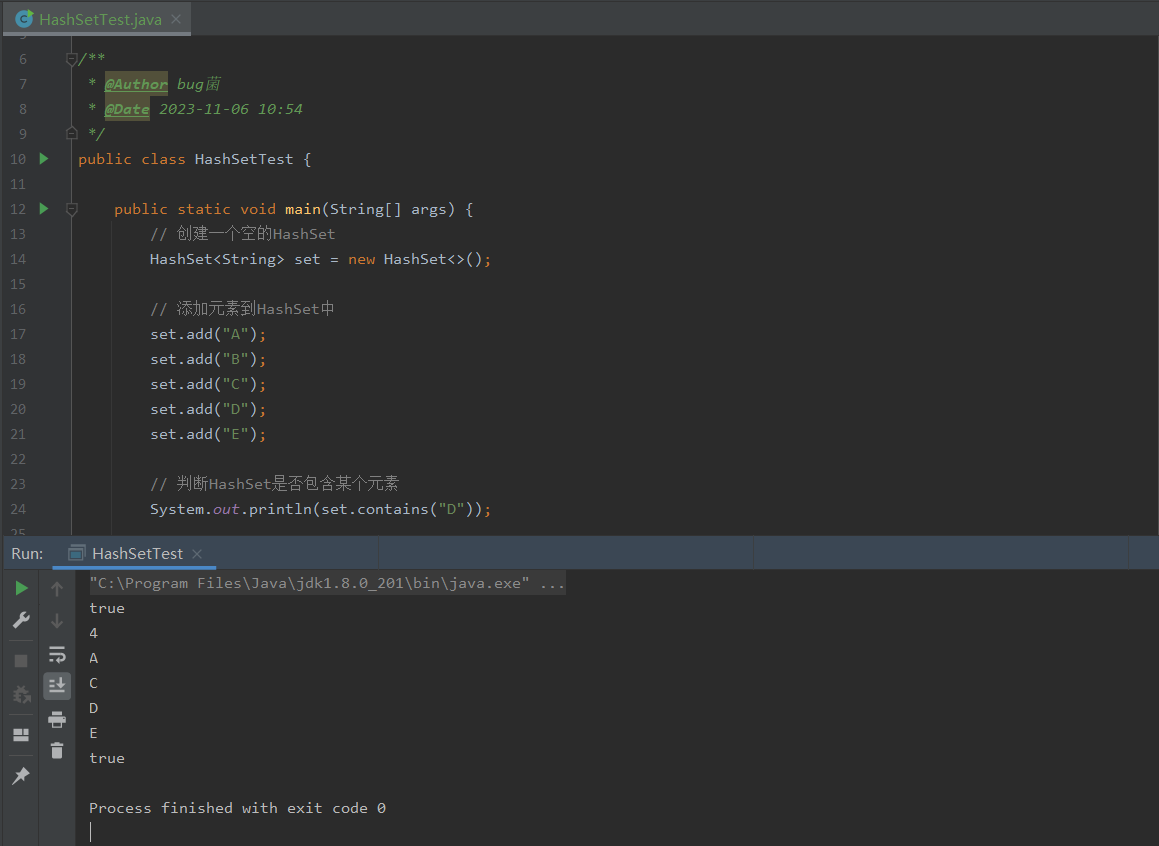This screenshot has height=846, width=1159.
Task: Click line set.add("D")
Action: point(208,409)
